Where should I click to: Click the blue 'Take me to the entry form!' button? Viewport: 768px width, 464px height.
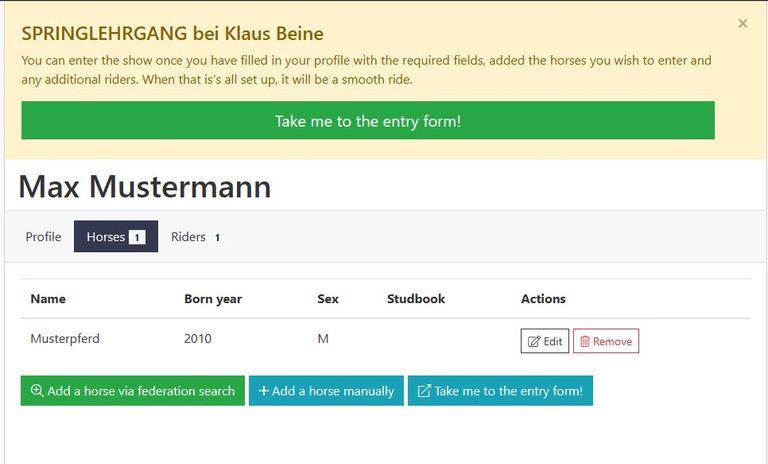click(500, 391)
